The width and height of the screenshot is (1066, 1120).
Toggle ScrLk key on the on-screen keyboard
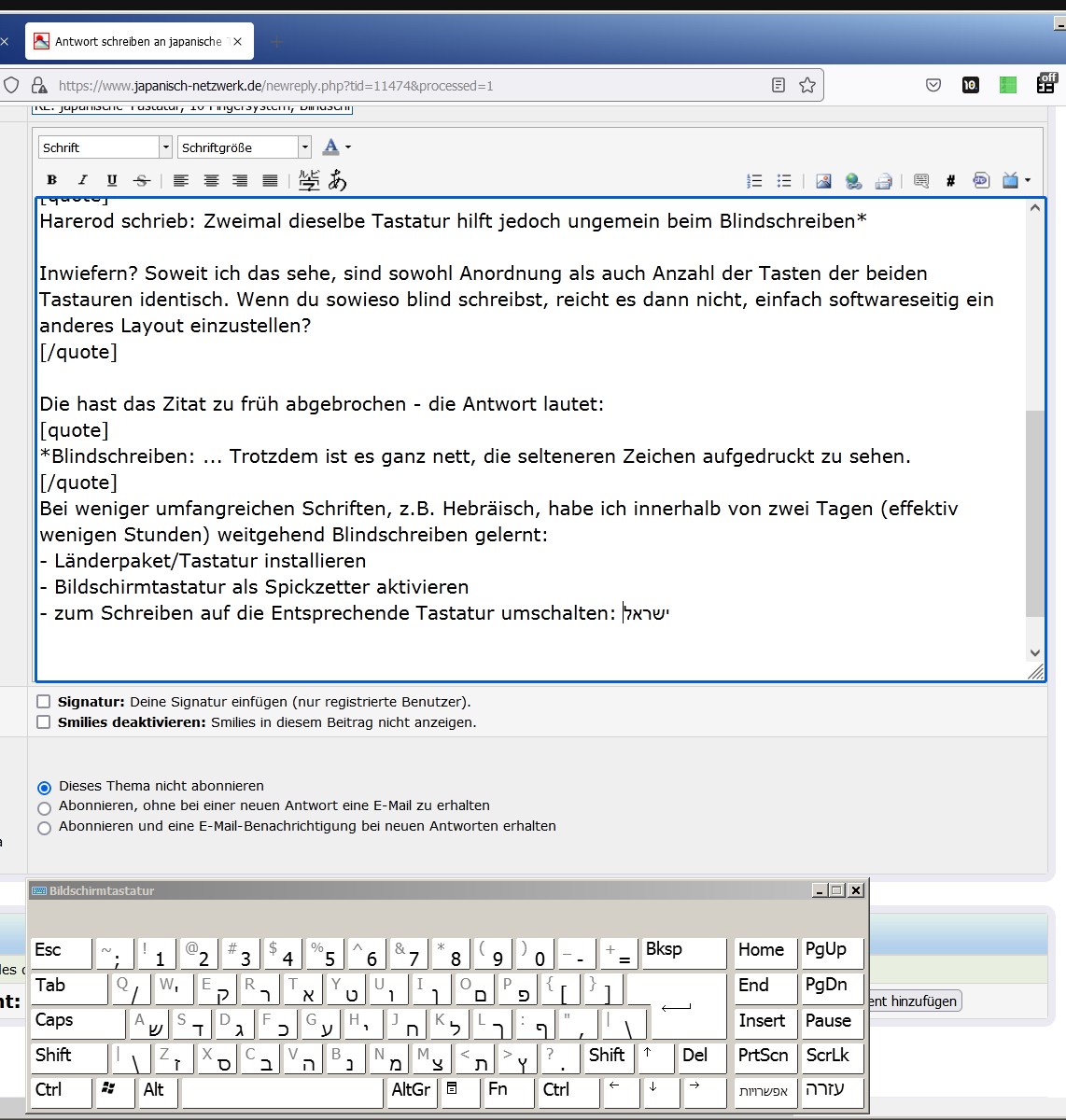tap(833, 1057)
